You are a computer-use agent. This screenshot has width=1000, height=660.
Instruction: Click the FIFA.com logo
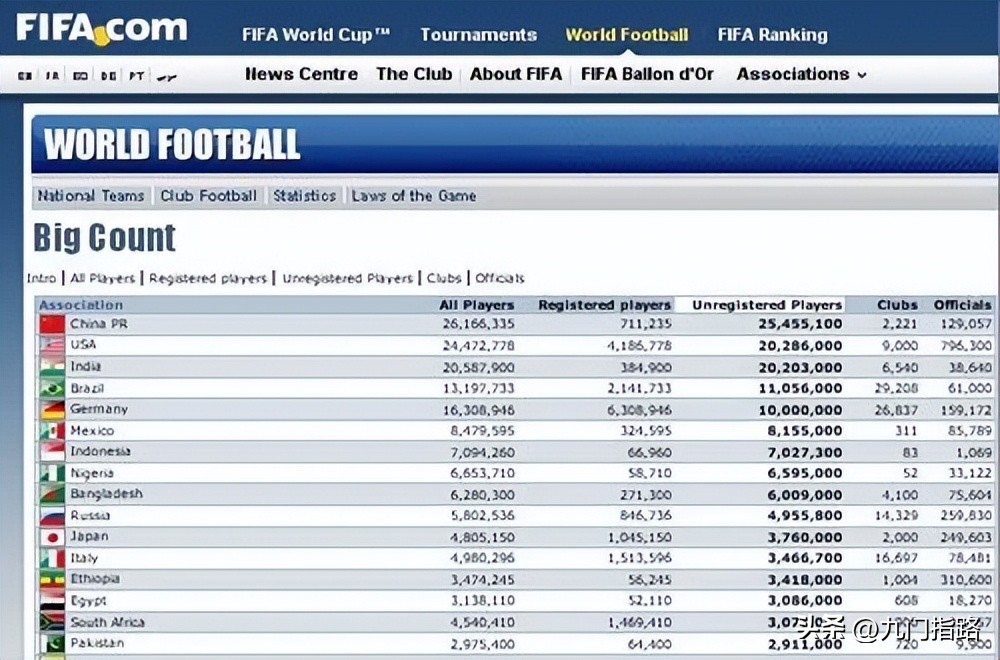pos(101,29)
